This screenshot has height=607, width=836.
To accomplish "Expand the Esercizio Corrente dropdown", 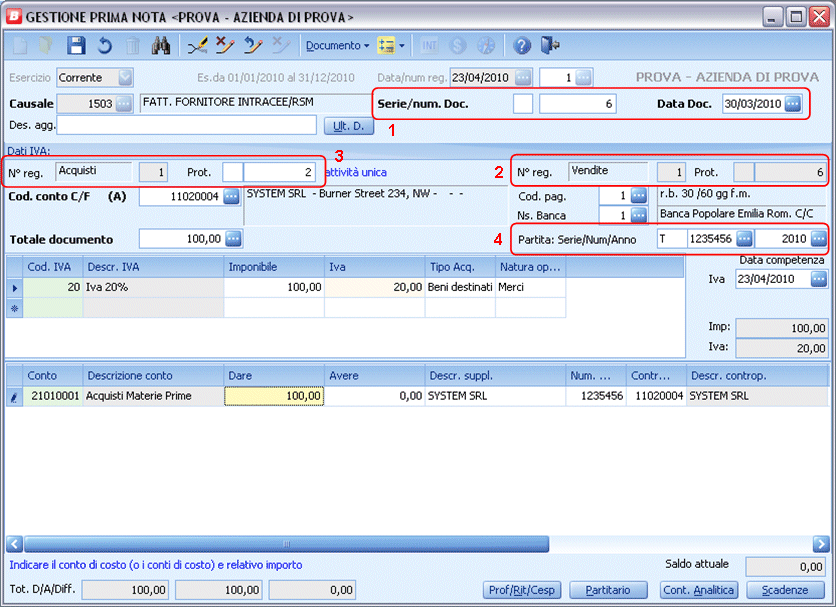I will [x=125, y=78].
